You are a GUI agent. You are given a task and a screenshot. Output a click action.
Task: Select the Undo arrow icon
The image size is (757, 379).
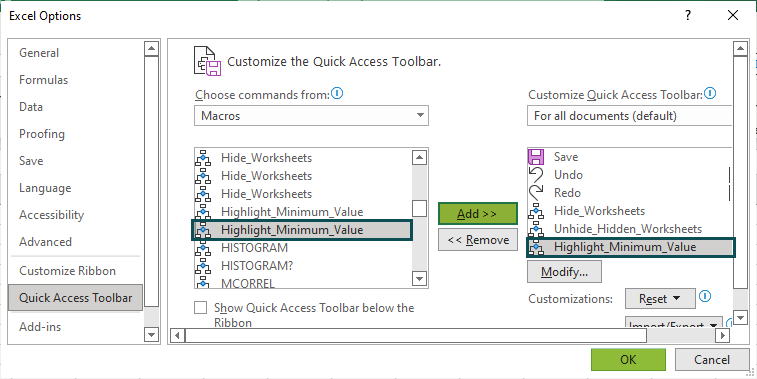point(536,175)
